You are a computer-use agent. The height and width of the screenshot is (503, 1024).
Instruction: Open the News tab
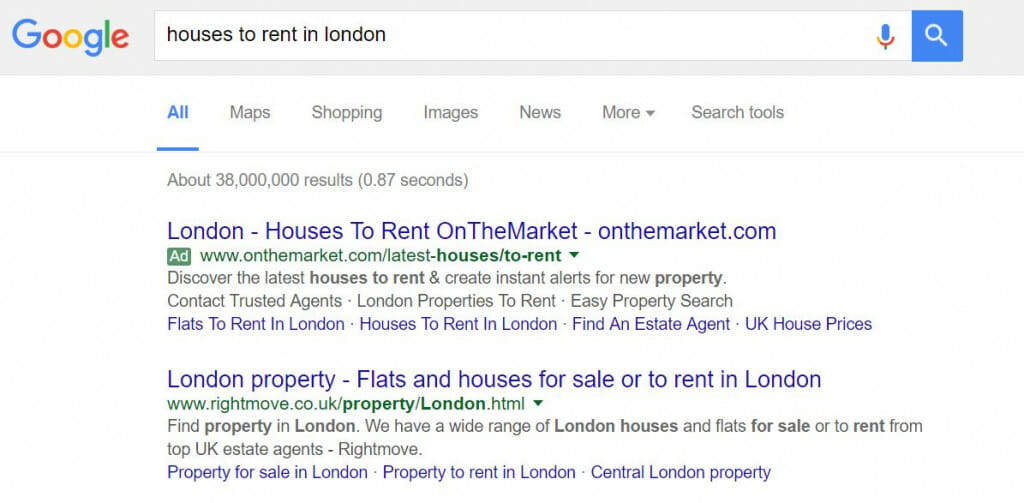tap(540, 112)
